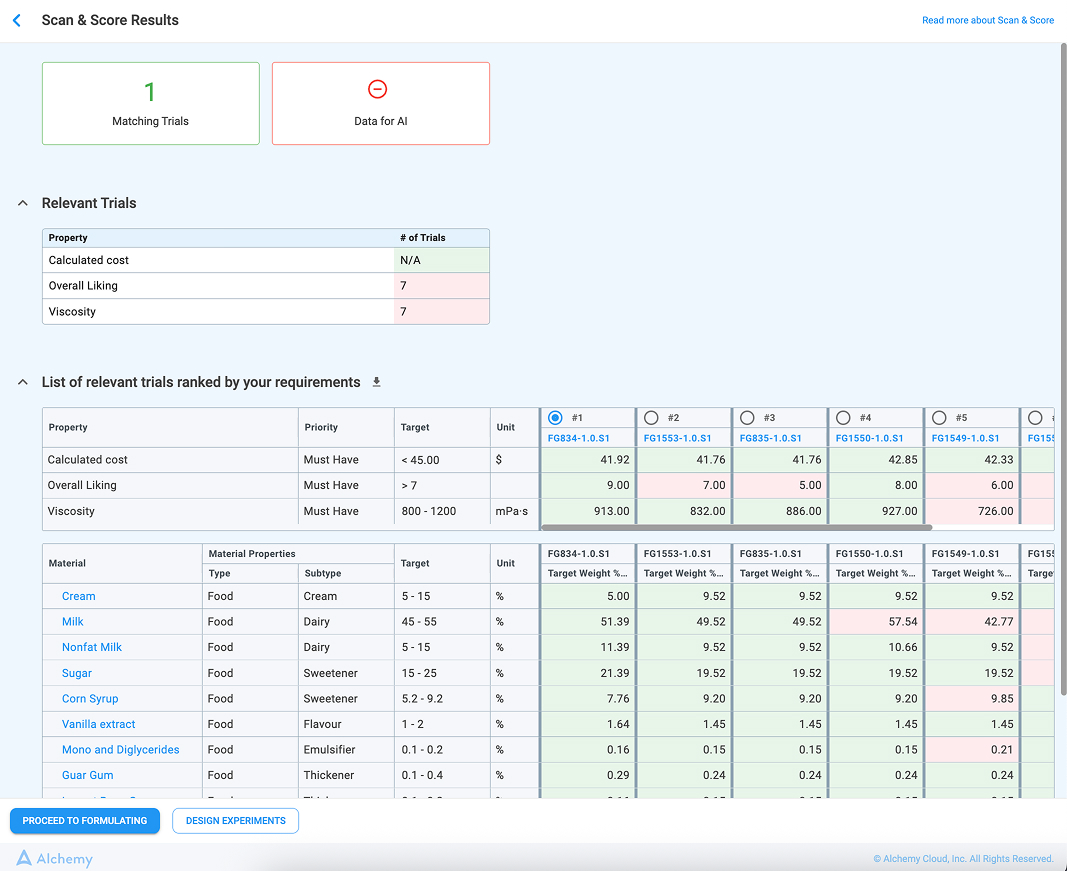Collapse the Relevant Trials section
The image size is (1067, 871).
coord(22,203)
